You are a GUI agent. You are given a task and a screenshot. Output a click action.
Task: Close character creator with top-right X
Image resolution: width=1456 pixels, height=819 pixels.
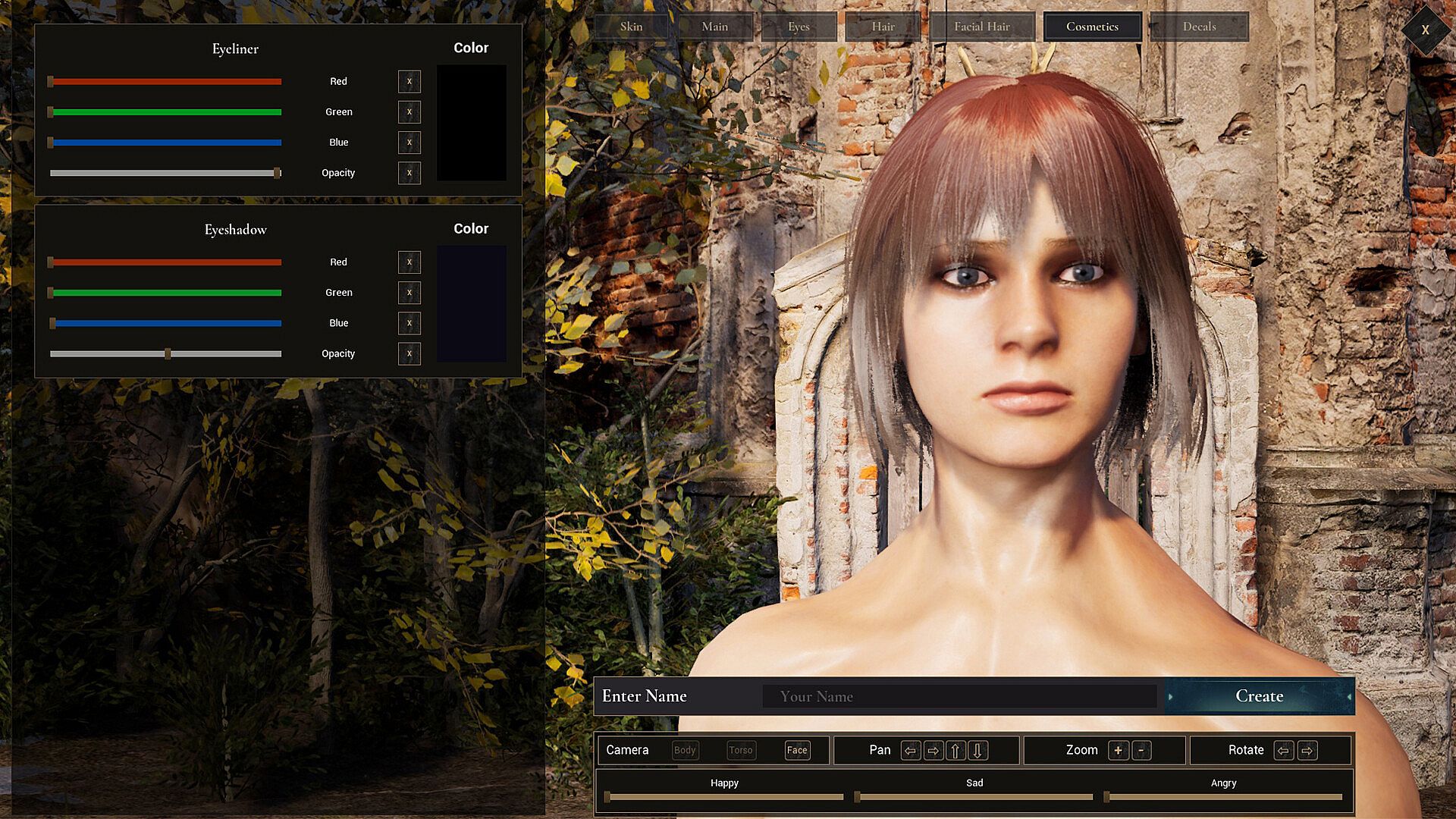1425,30
